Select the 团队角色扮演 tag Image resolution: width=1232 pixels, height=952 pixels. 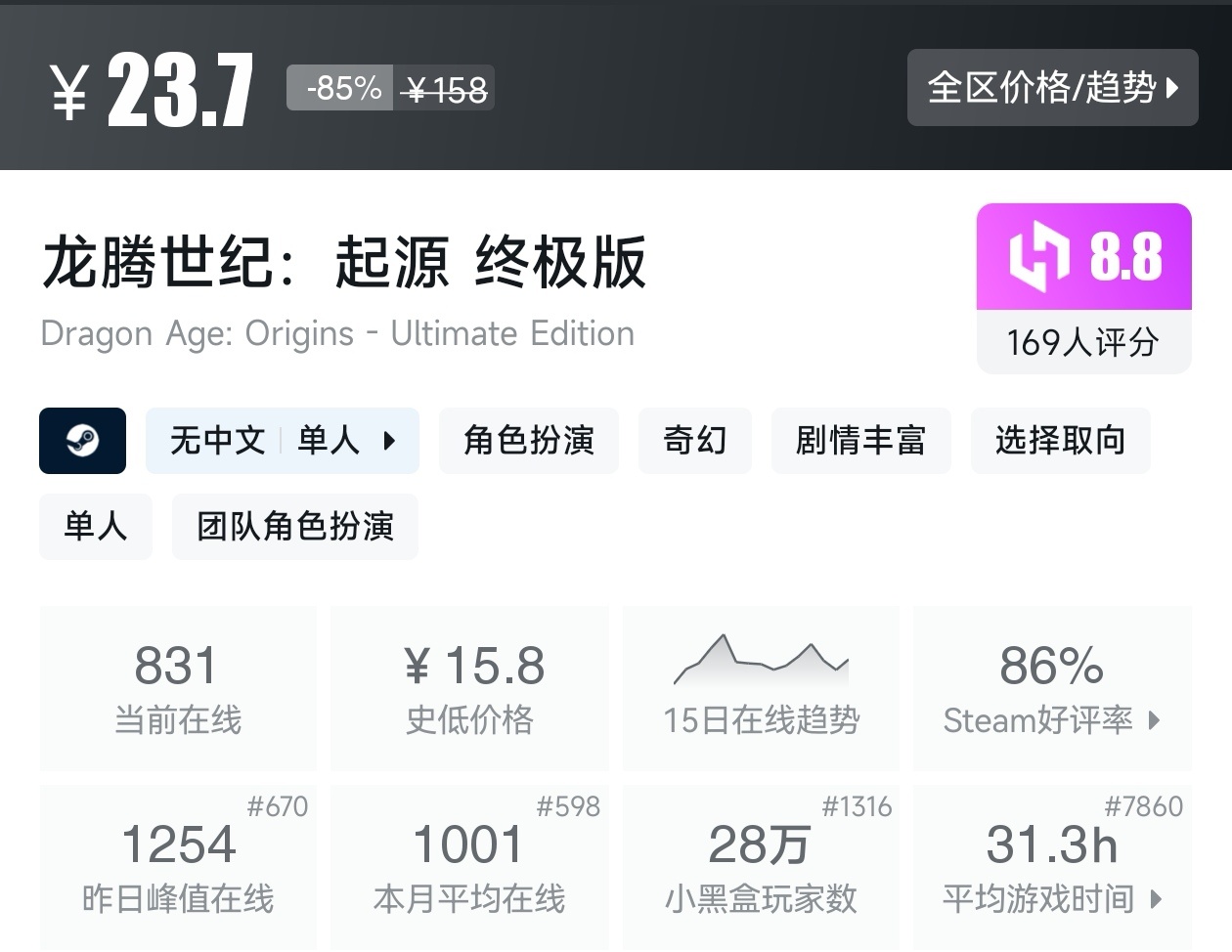tap(295, 527)
